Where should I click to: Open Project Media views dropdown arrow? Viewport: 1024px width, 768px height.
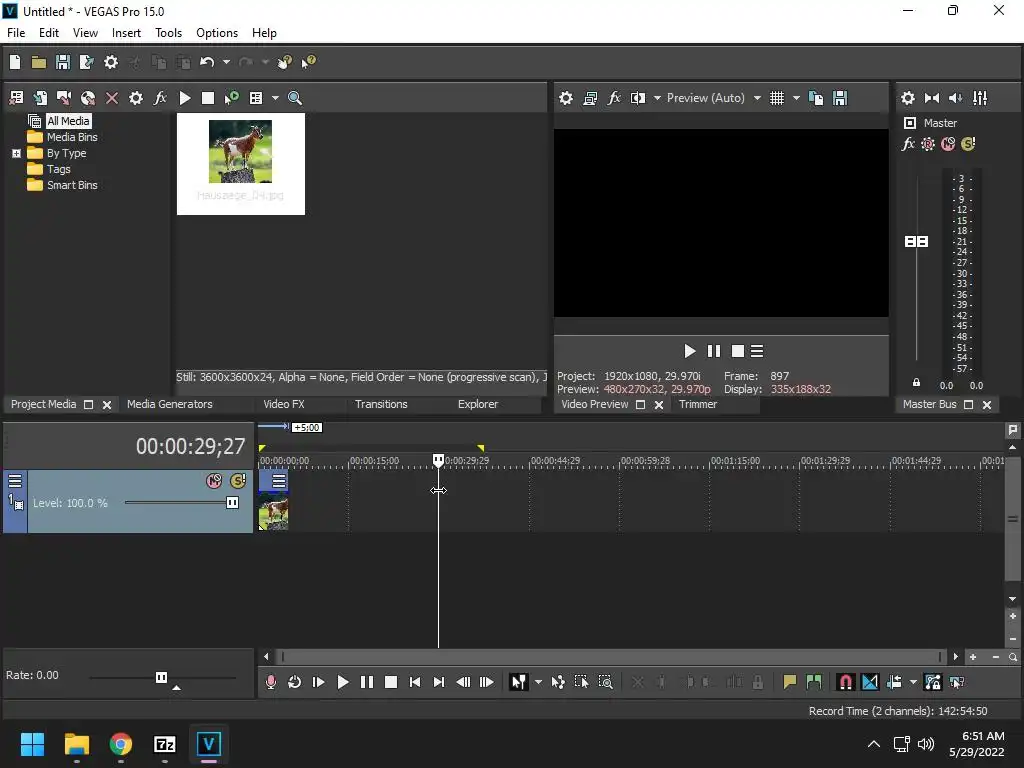(275, 98)
